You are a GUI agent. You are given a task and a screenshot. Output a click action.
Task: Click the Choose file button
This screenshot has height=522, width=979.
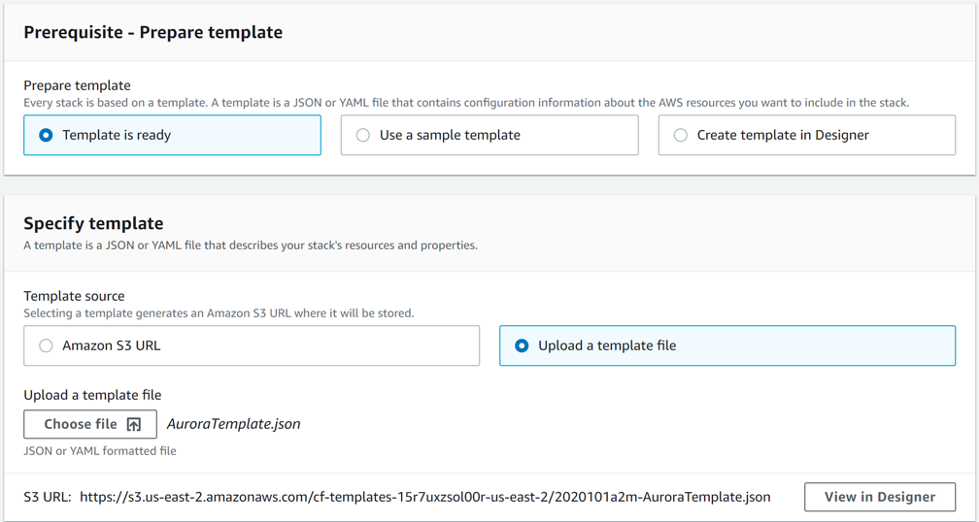pos(90,425)
